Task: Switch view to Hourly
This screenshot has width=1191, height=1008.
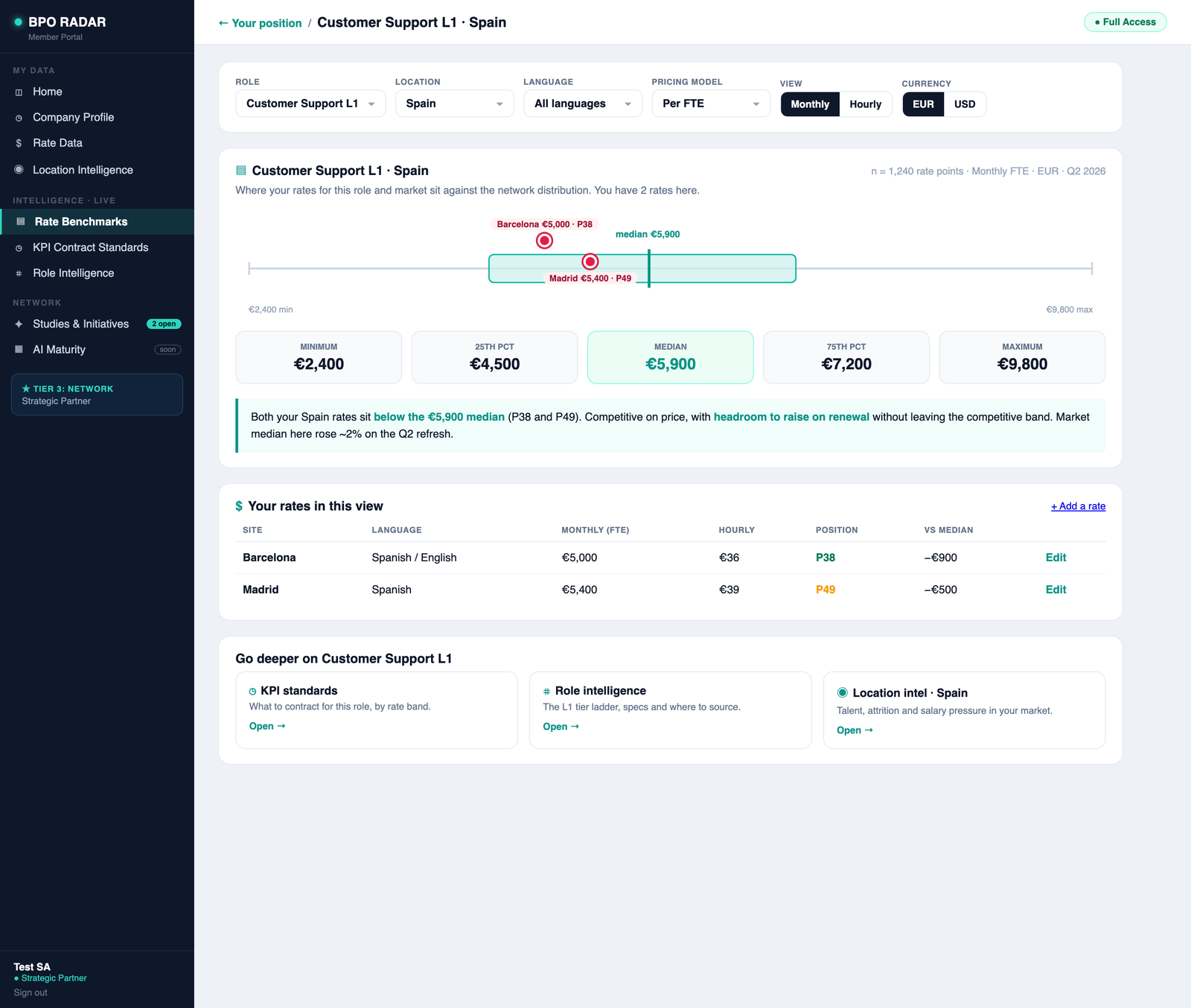Action: [x=866, y=104]
